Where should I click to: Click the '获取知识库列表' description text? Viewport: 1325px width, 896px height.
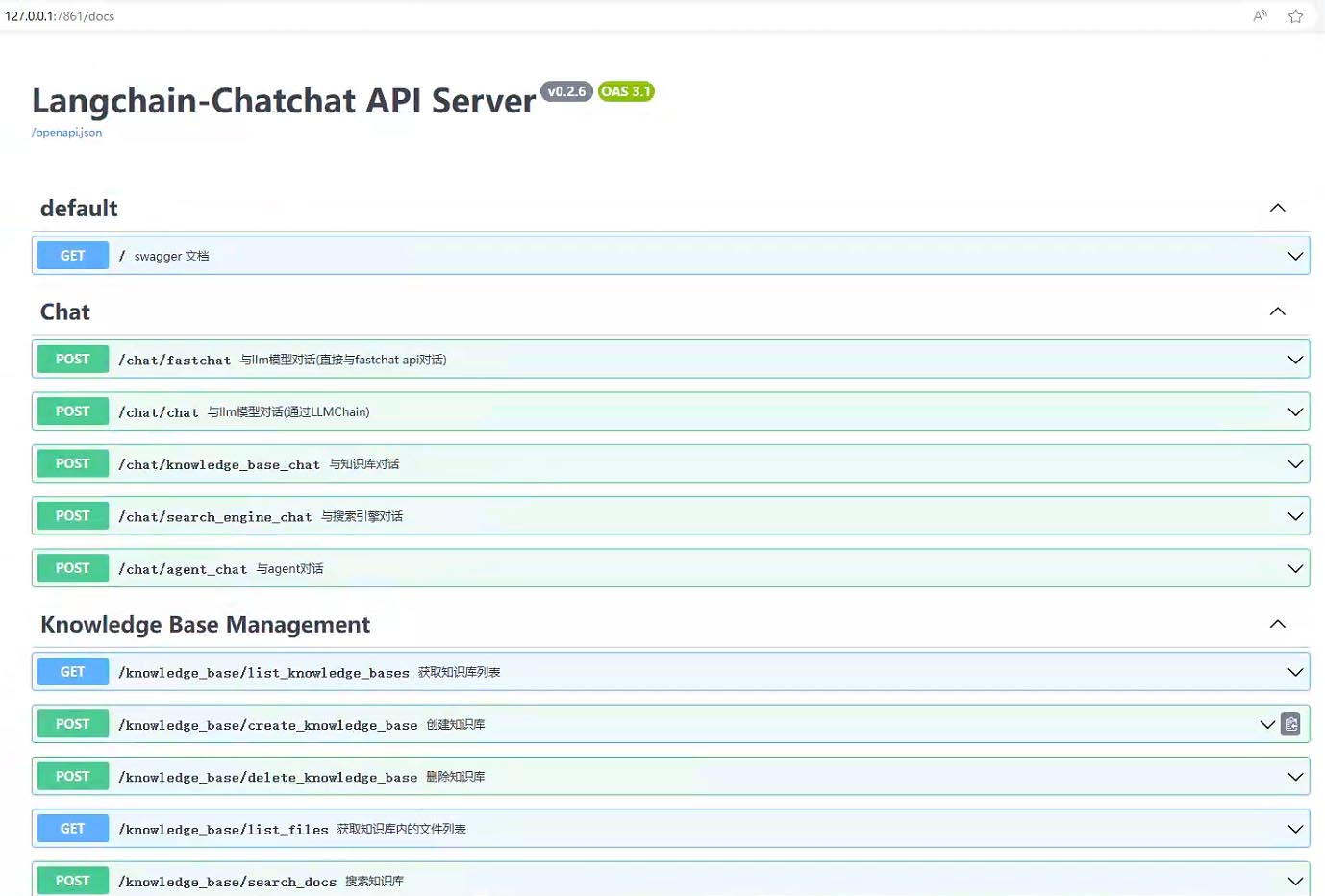pyautogui.click(x=460, y=672)
